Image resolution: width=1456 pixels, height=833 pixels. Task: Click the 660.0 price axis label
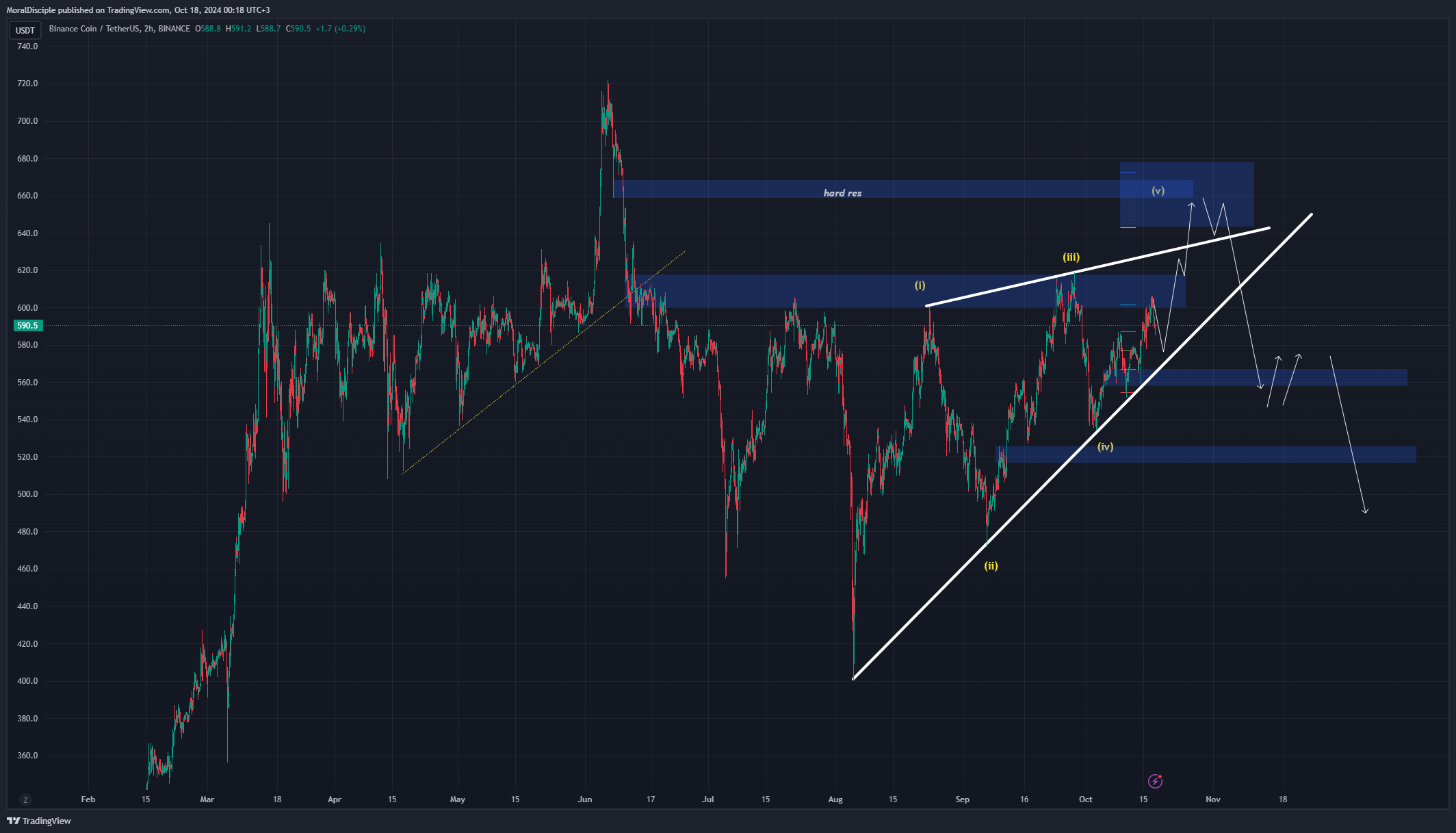tap(27, 196)
